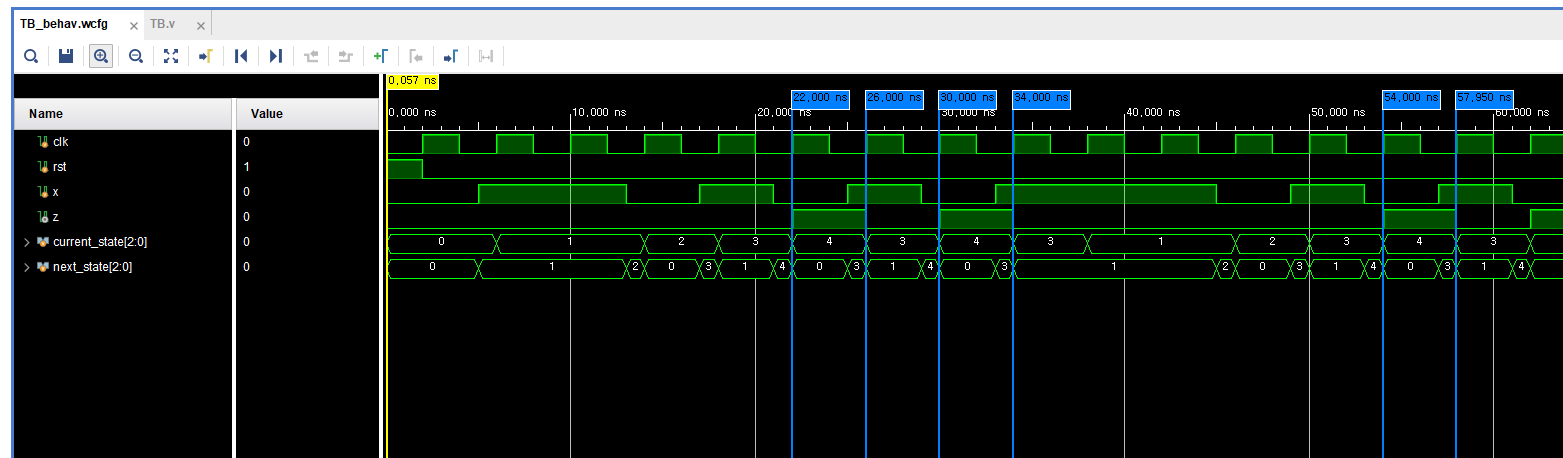Switch to the TB_behav.wcfg tab

[x=64, y=24]
